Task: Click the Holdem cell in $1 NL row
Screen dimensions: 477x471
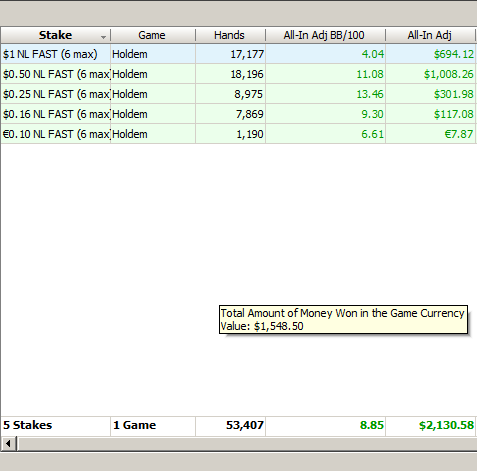Action: pos(153,54)
